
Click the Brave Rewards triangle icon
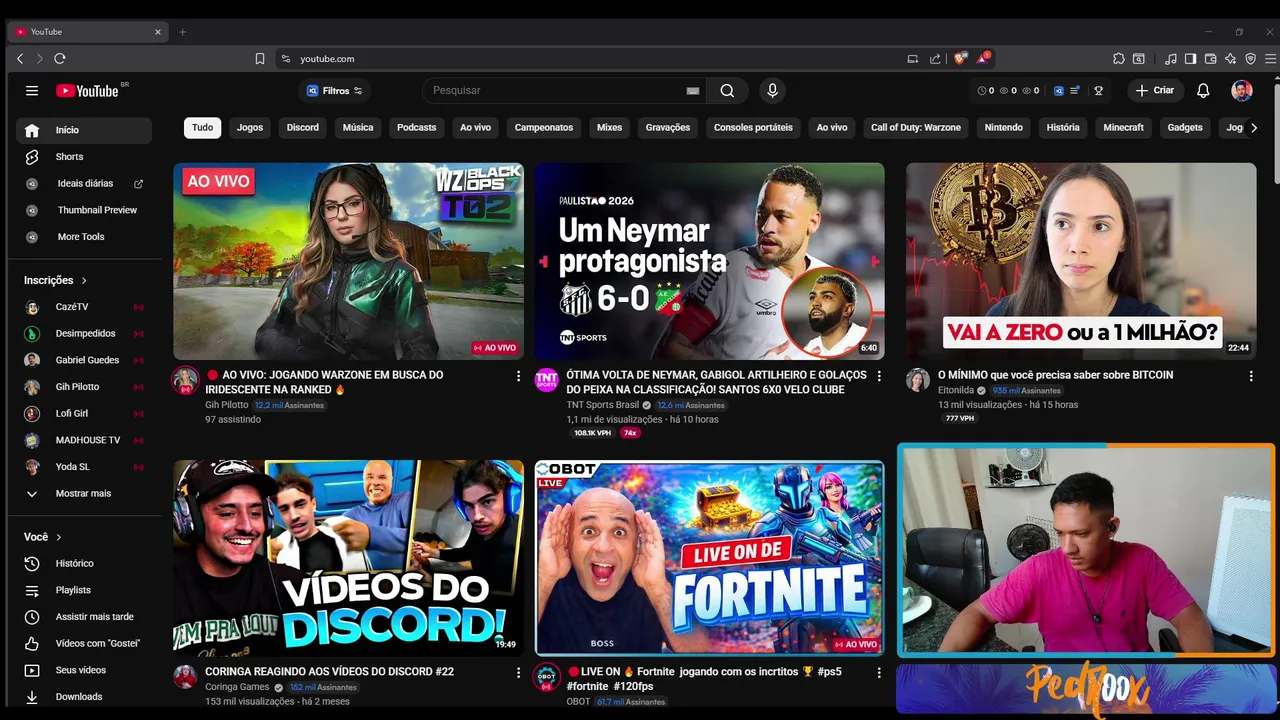[984, 59]
